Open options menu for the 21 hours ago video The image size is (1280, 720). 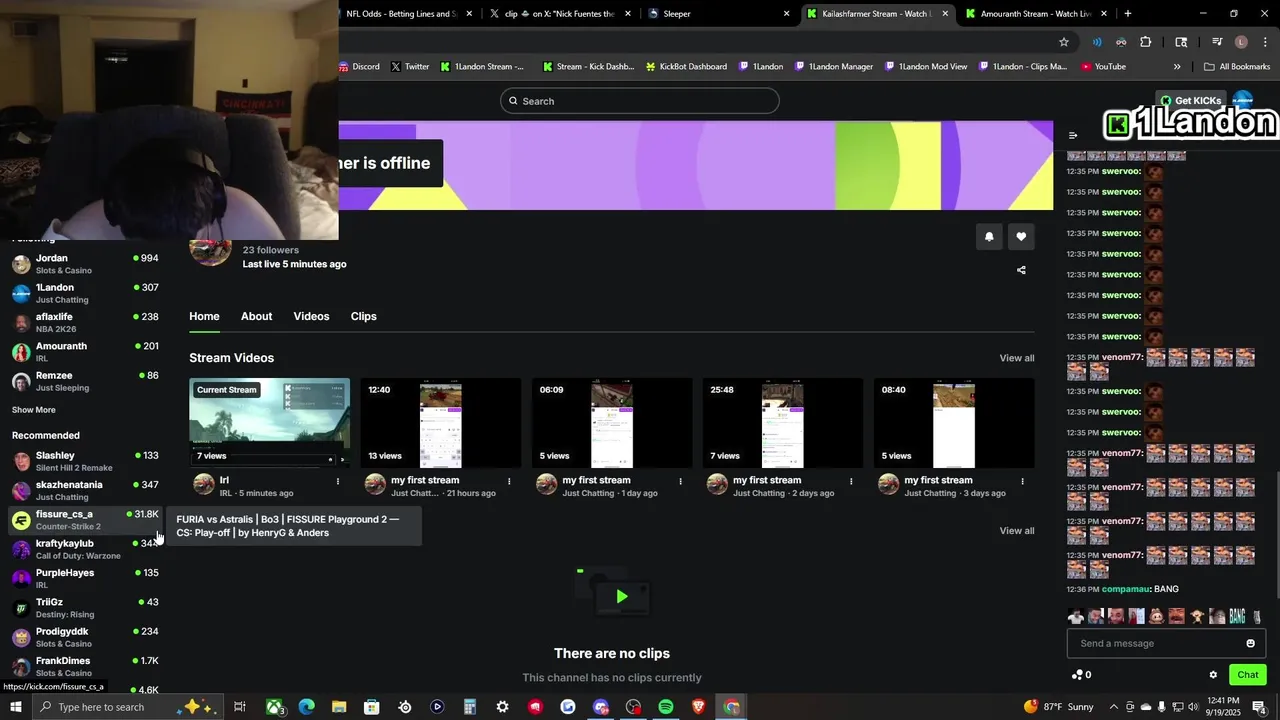pyautogui.click(x=509, y=481)
